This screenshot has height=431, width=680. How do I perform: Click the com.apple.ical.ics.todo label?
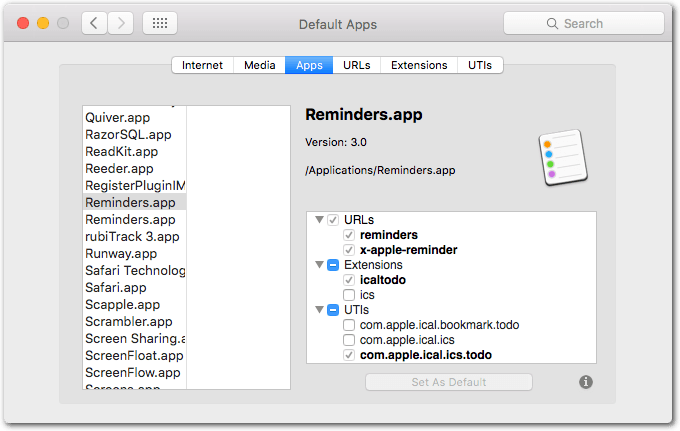click(x=425, y=355)
